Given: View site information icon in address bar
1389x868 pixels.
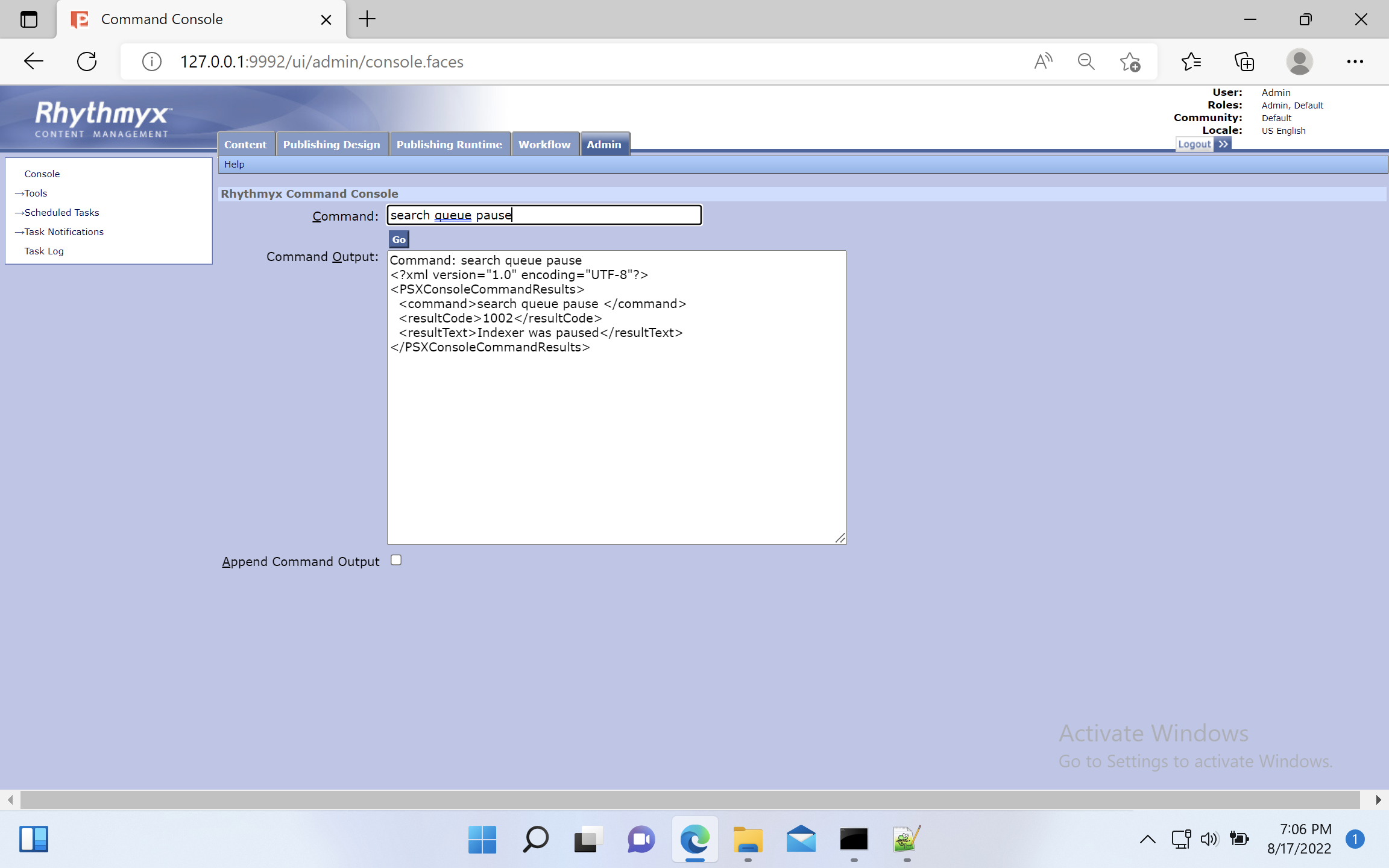Looking at the screenshot, I should point(152,61).
